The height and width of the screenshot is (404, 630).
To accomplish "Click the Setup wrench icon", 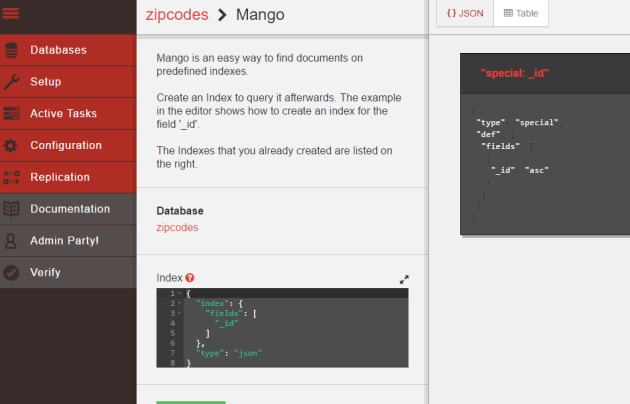I will click(12, 82).
